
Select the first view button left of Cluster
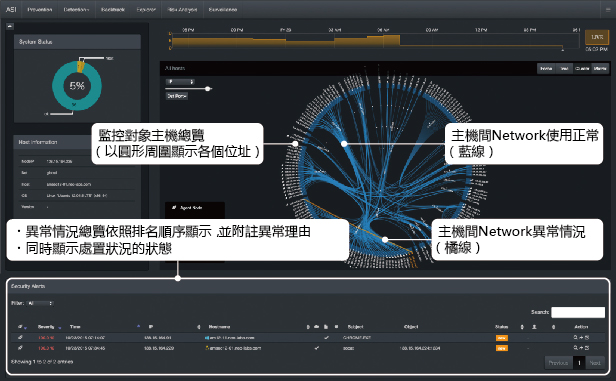546,68
